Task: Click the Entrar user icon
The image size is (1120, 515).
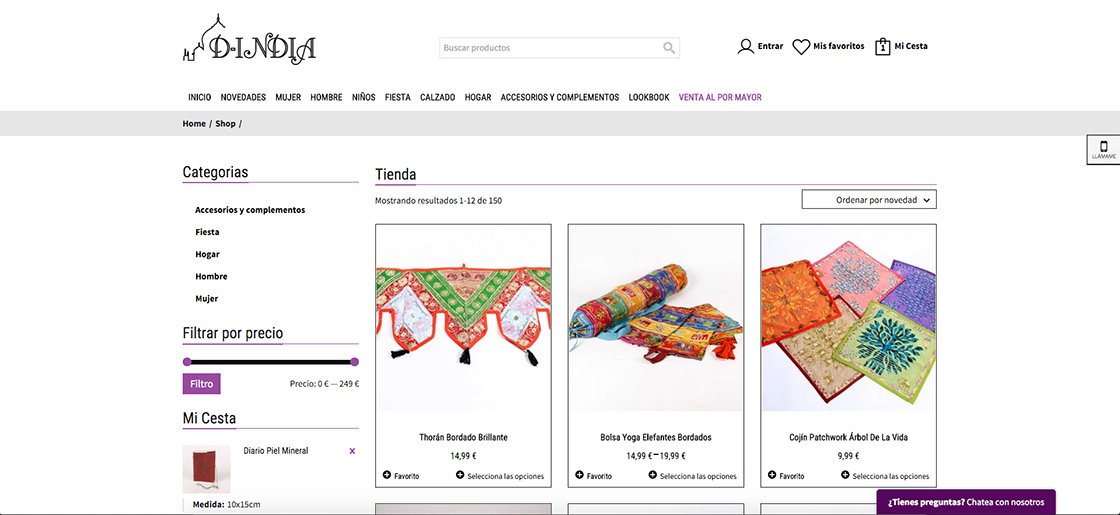Action: [746, 46]
